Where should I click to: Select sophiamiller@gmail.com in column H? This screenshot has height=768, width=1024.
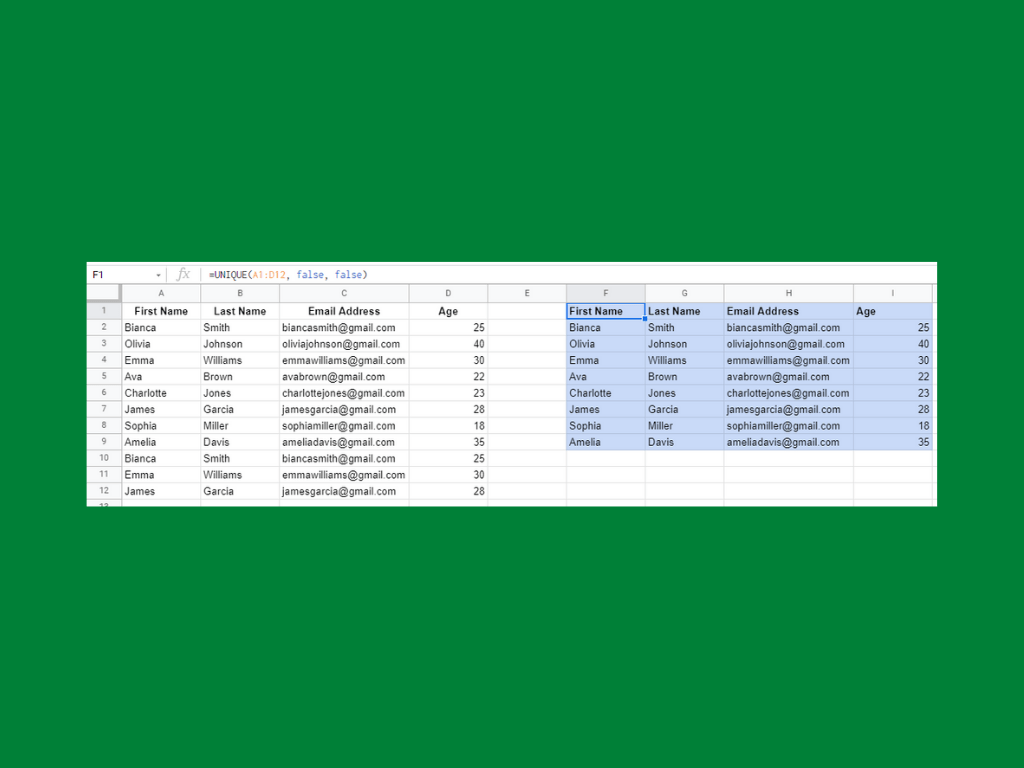[x=788, y=425]
